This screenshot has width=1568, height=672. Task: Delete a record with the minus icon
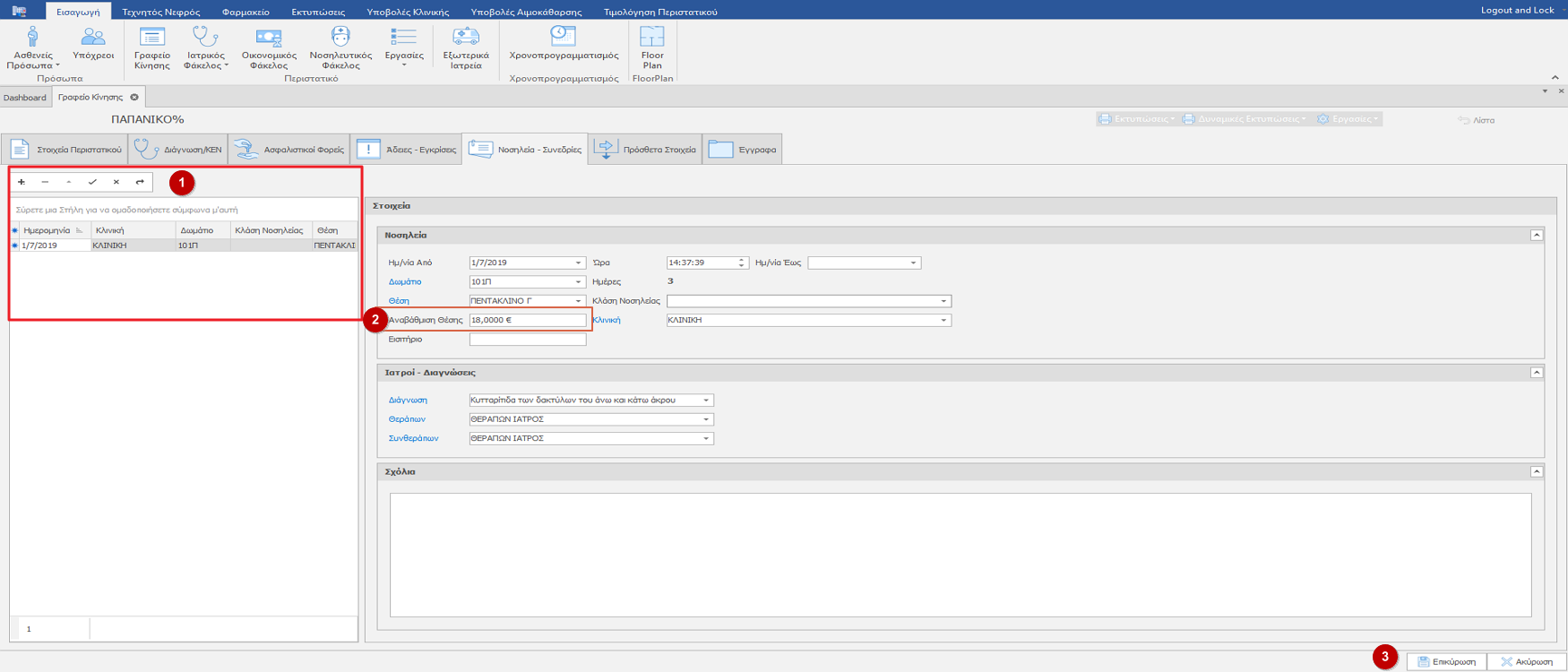(x=45, y=182)
